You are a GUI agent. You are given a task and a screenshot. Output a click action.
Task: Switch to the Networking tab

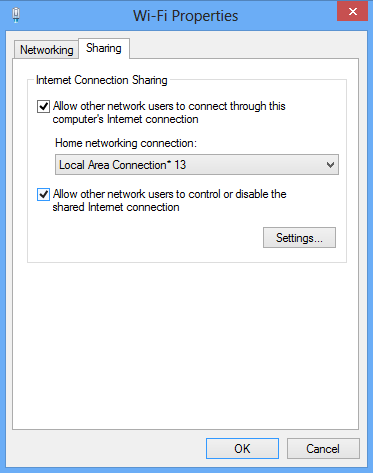[46, 50]
